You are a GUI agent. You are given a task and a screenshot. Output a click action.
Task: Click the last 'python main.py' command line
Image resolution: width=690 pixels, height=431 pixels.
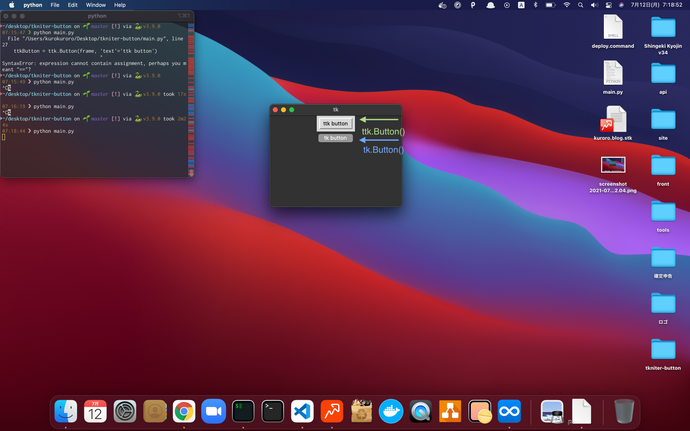click(x=54, y=131)
